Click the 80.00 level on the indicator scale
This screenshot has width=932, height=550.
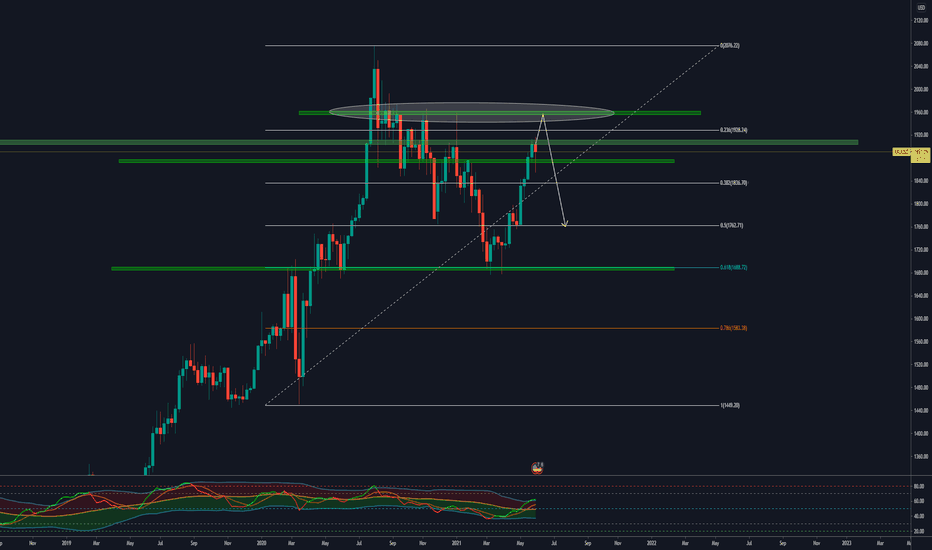tap(919, 486)
